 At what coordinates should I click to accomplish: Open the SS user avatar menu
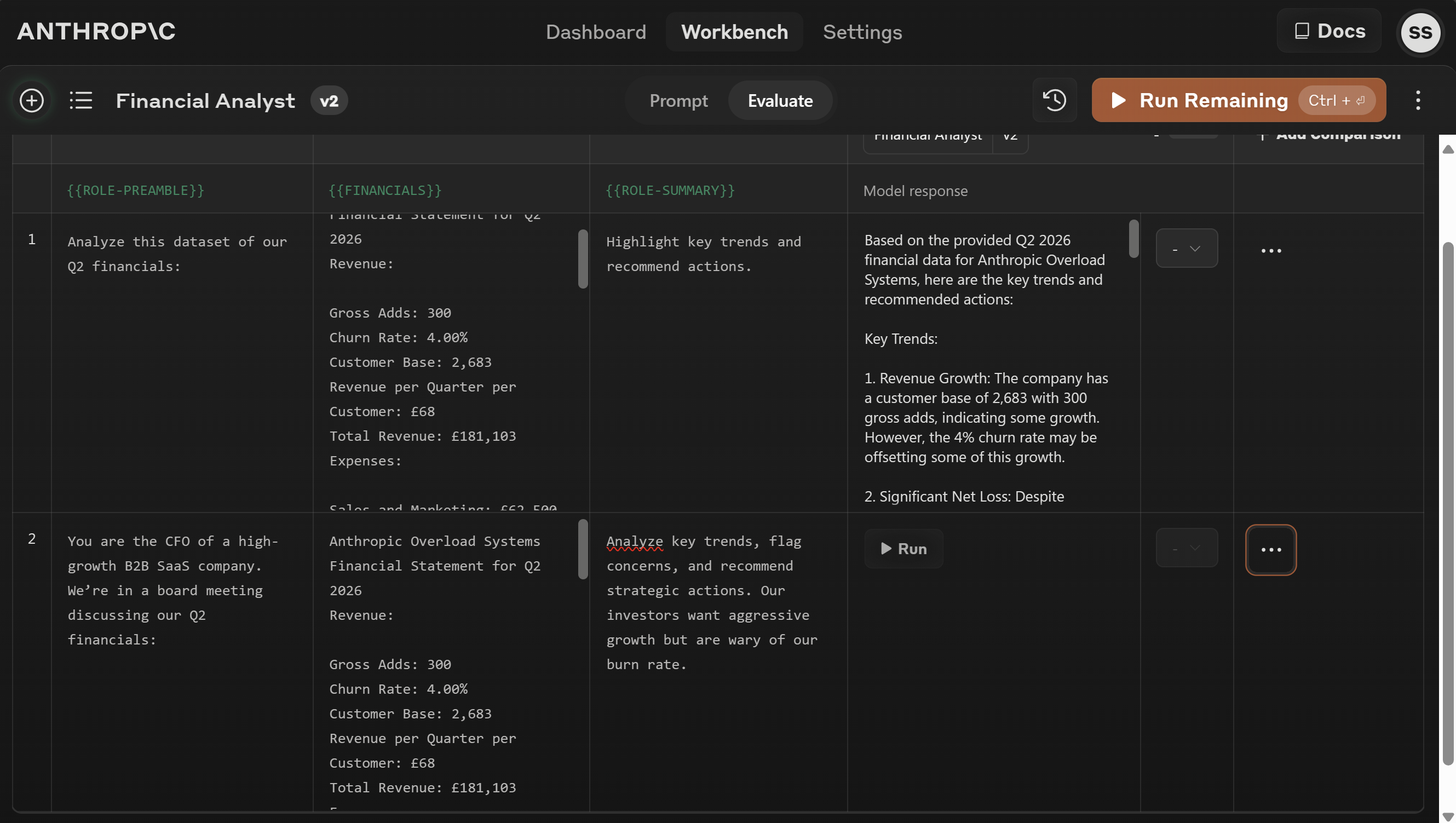click(x=1420, y=32)
